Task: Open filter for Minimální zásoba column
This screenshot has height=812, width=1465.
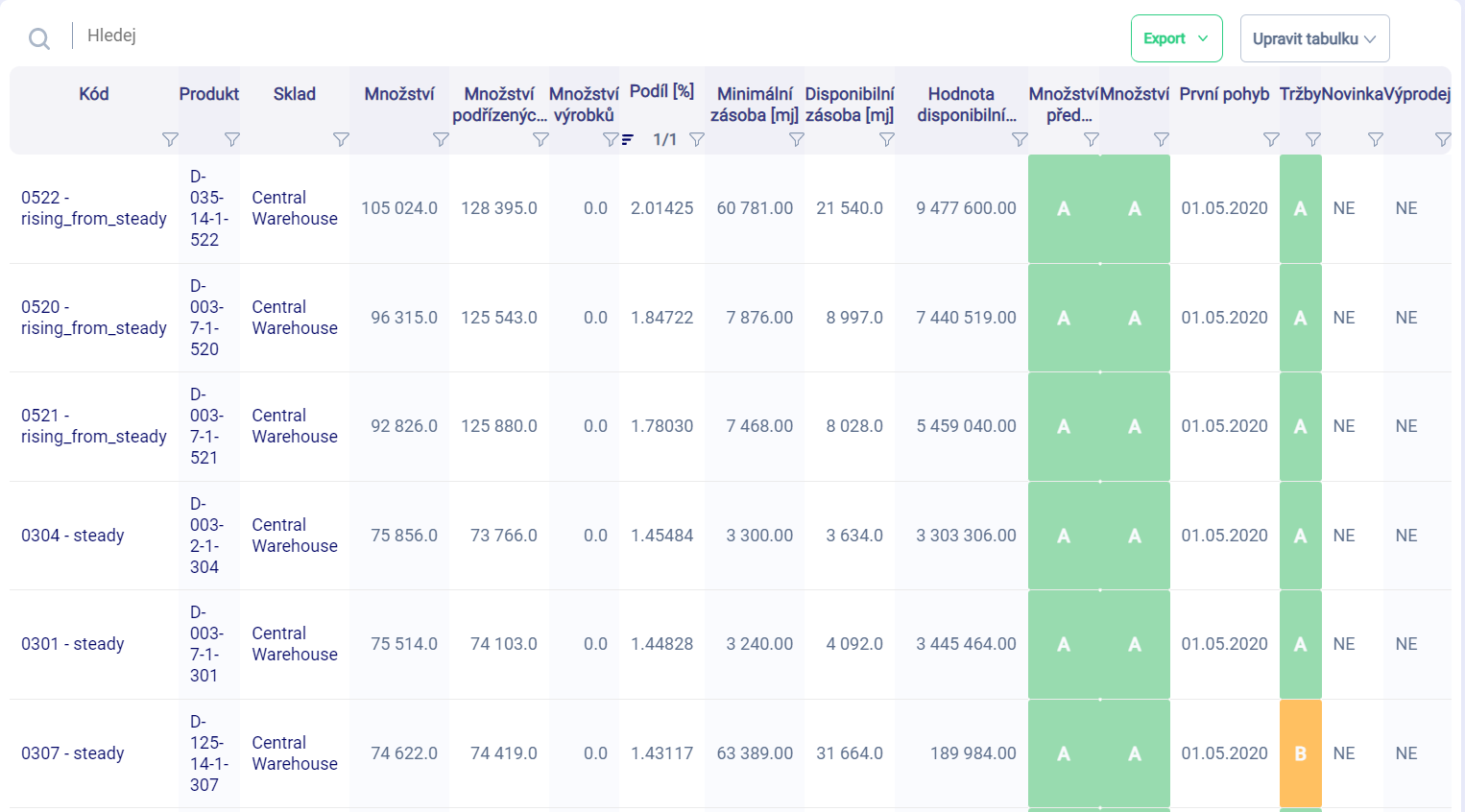Action: pyautogui.click(x=796, y=140)
